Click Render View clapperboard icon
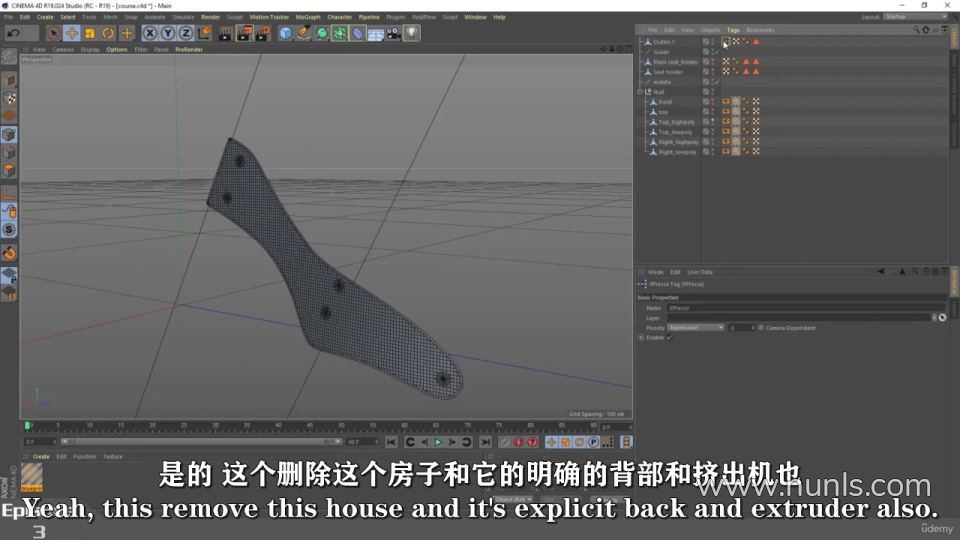 (x=225, y=33)
